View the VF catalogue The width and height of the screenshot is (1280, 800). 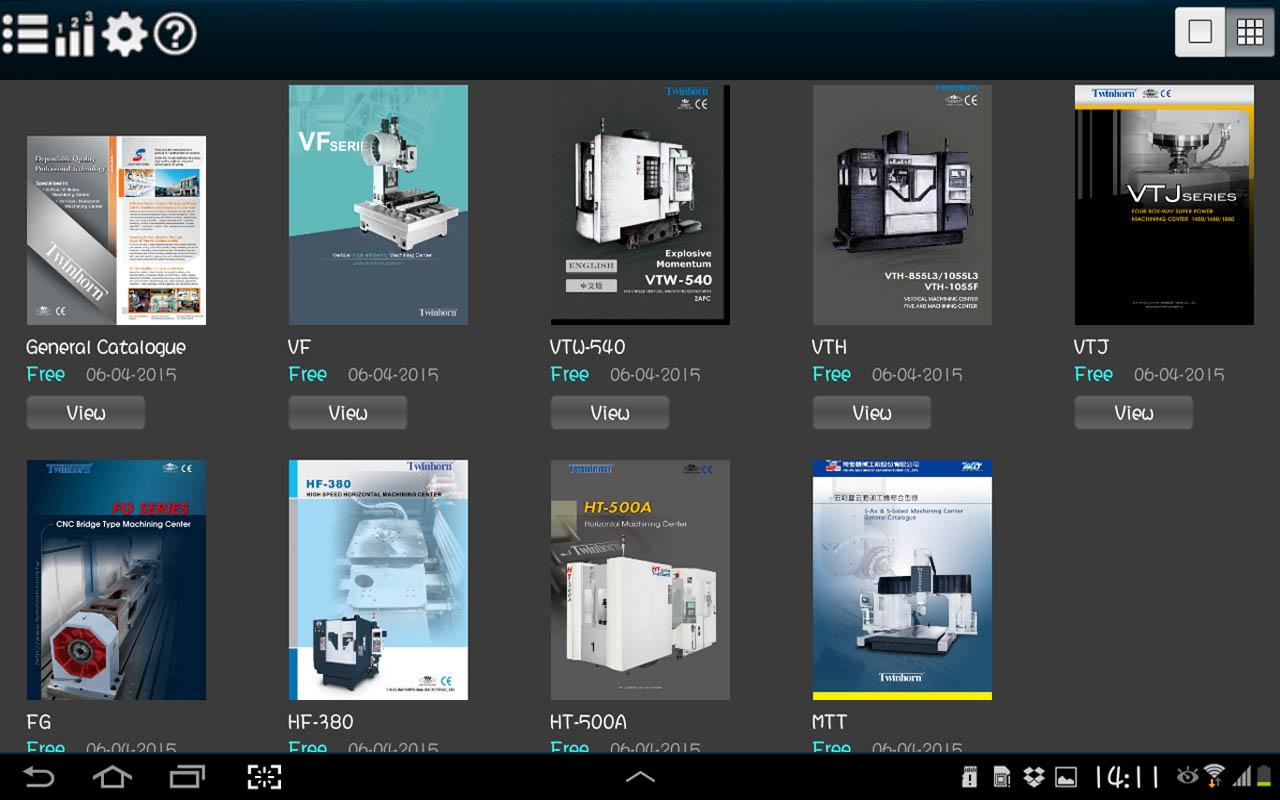(348, 412)
